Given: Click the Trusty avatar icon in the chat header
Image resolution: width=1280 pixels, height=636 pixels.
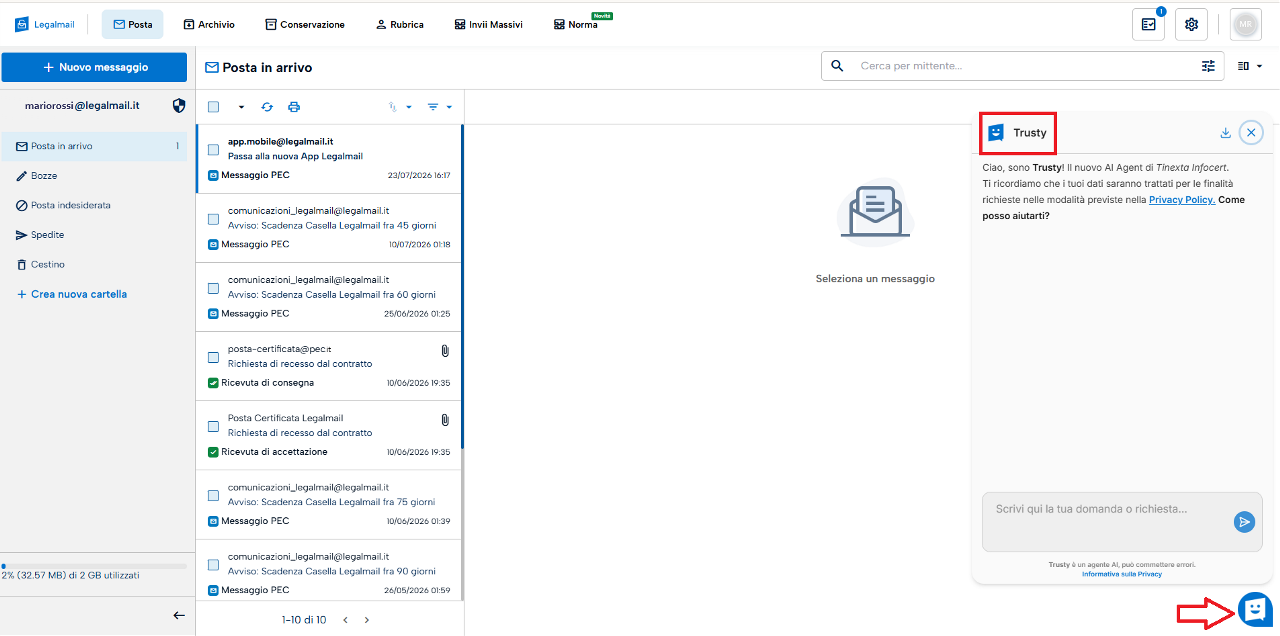Looking at the screenshot, I should [x=996, y=132].
